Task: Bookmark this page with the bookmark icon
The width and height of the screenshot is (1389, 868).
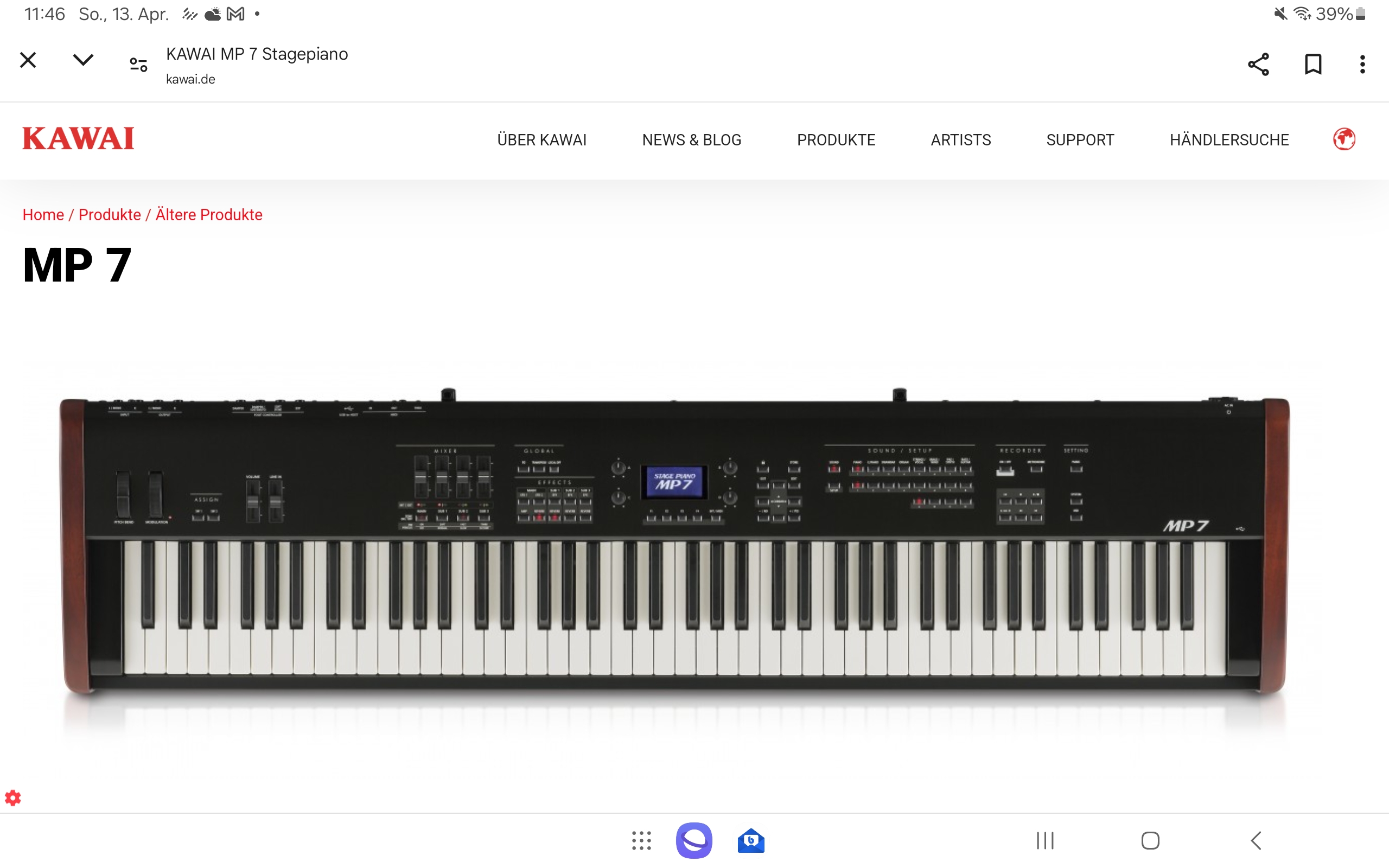Action: pyautogui.click(x=1313, y=63)
